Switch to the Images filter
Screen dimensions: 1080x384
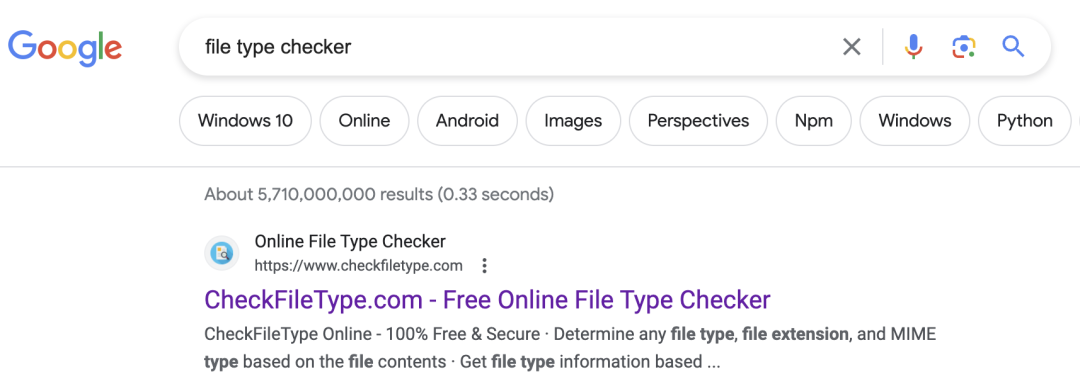[x=573, y=121]
